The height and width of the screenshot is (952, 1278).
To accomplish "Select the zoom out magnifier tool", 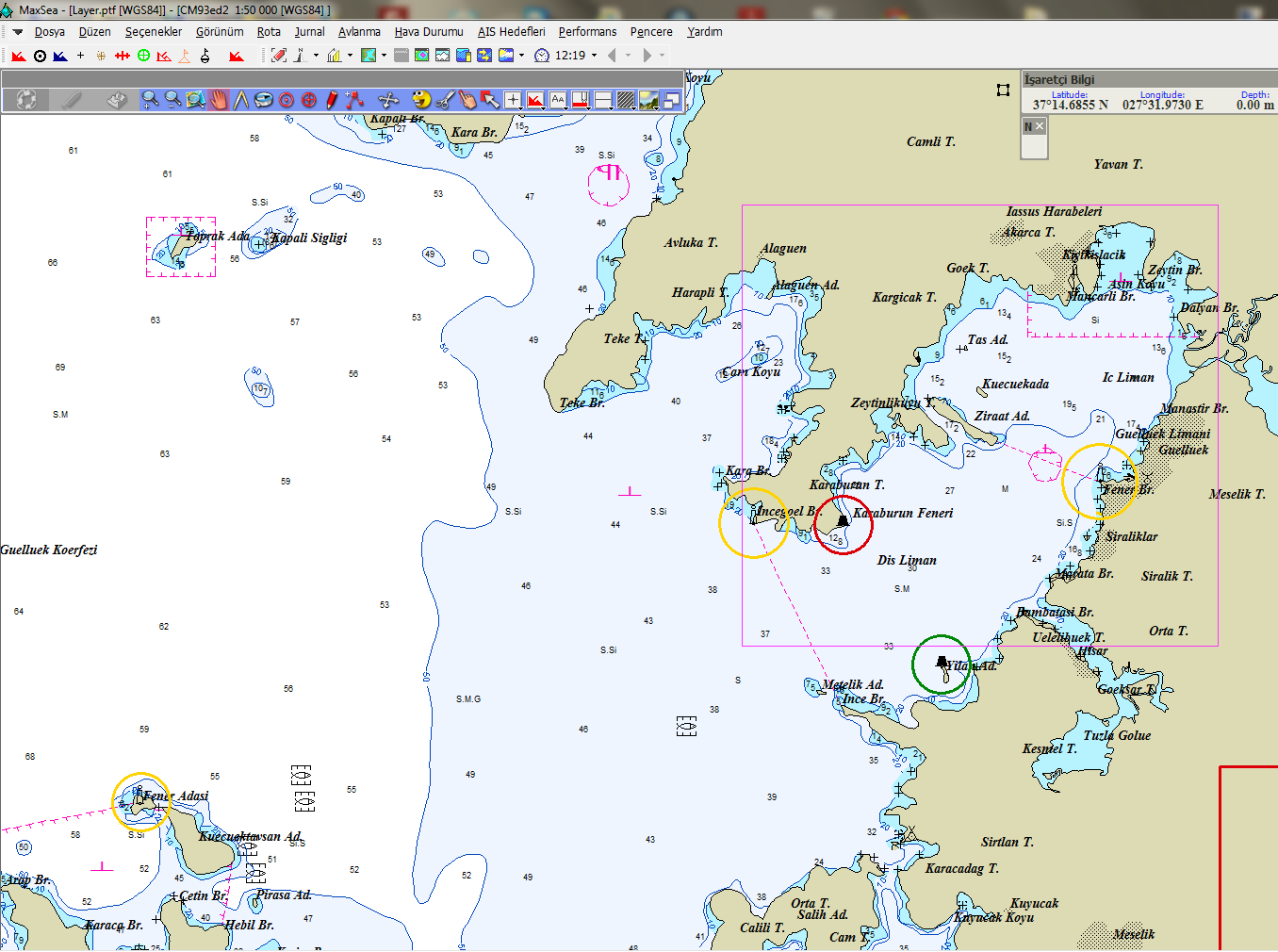I will pyautogui.click(x=172, y=99).
